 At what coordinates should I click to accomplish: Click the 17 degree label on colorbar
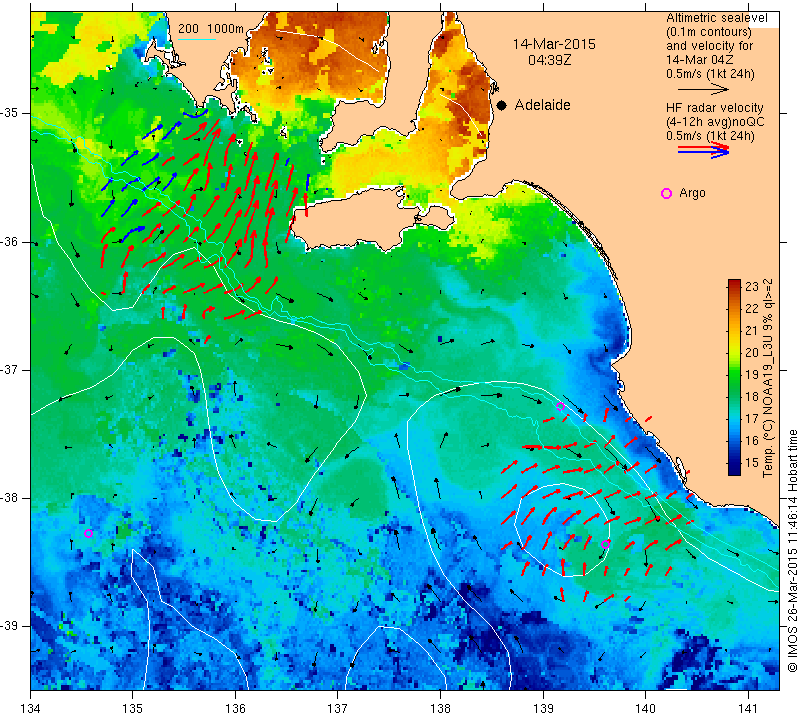(x=752, y=418)
